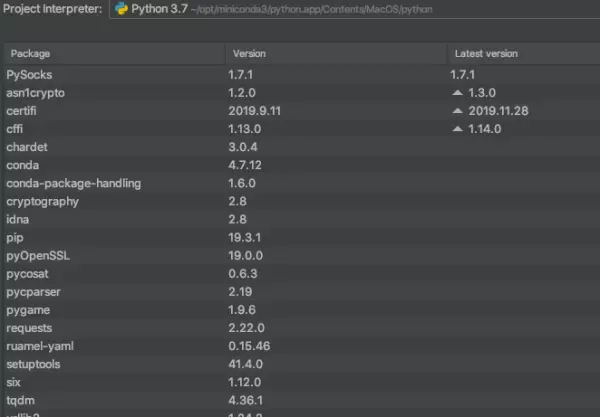Select the requests package row
This screenshot has width=600, height=417.
302,328
